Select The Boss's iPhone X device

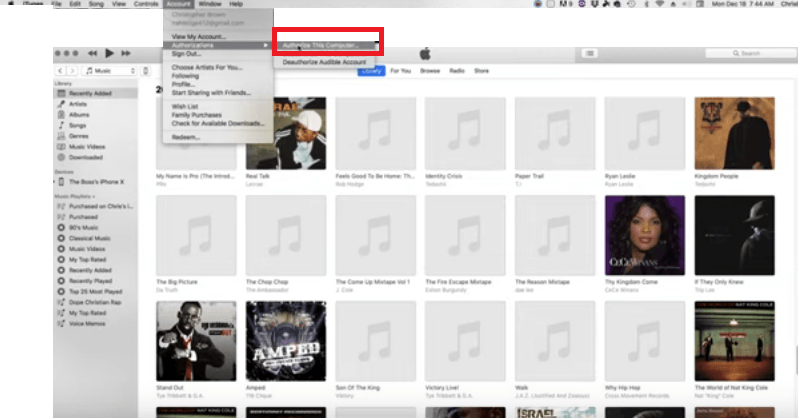(x=95, y=182)
